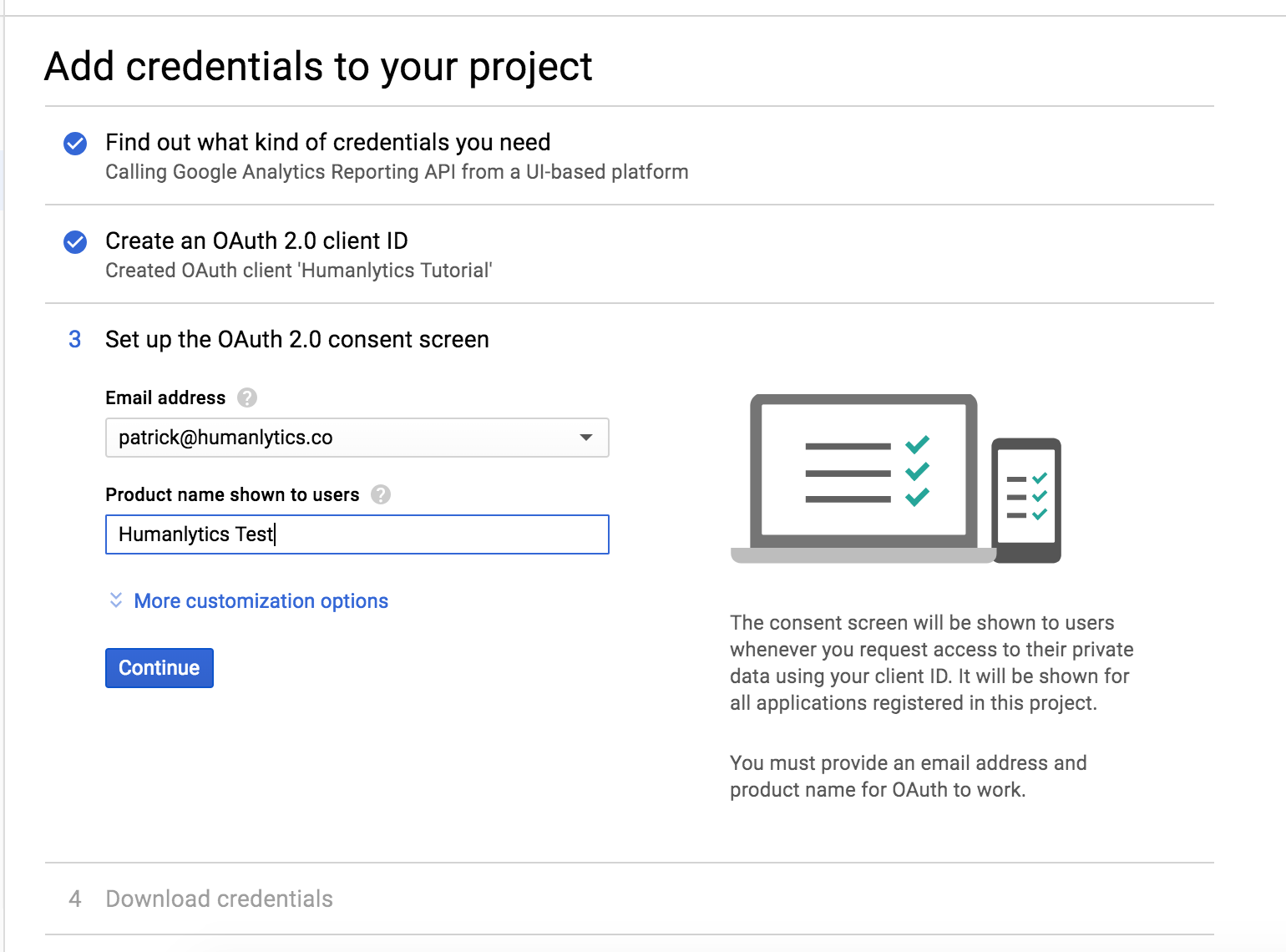
Task: Open the email address dropdown arrow
Action: (x=586, y=438)
